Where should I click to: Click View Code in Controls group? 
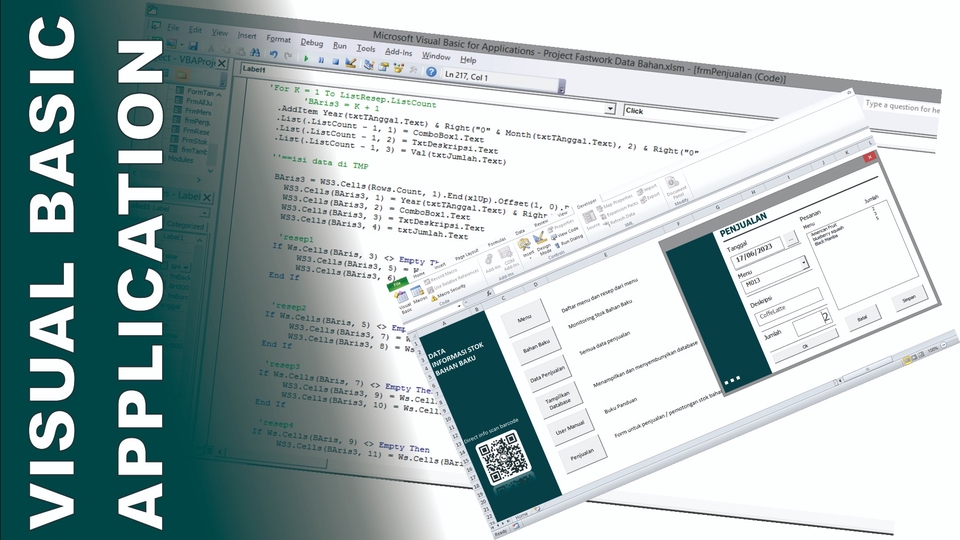[563, 234]
